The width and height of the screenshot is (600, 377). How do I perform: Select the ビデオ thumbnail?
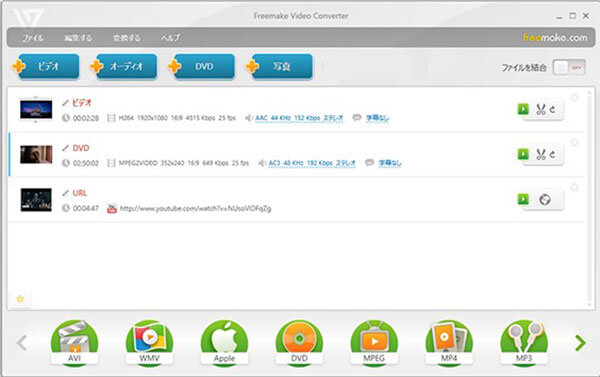click(x=36, y=109)
